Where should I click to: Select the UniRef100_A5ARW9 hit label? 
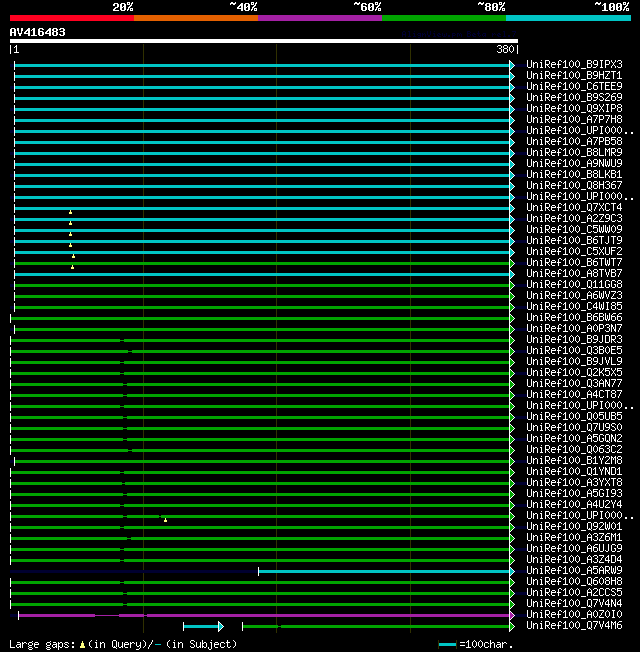tap(574, 571)
